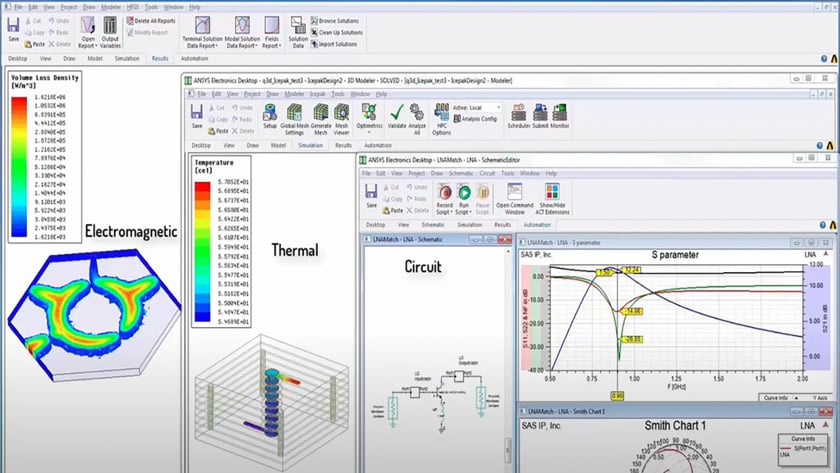Screen dimensions: 840x473
Task: Open HFSS menu in top window
Action: pyautogui.click(x=132, y=7)
